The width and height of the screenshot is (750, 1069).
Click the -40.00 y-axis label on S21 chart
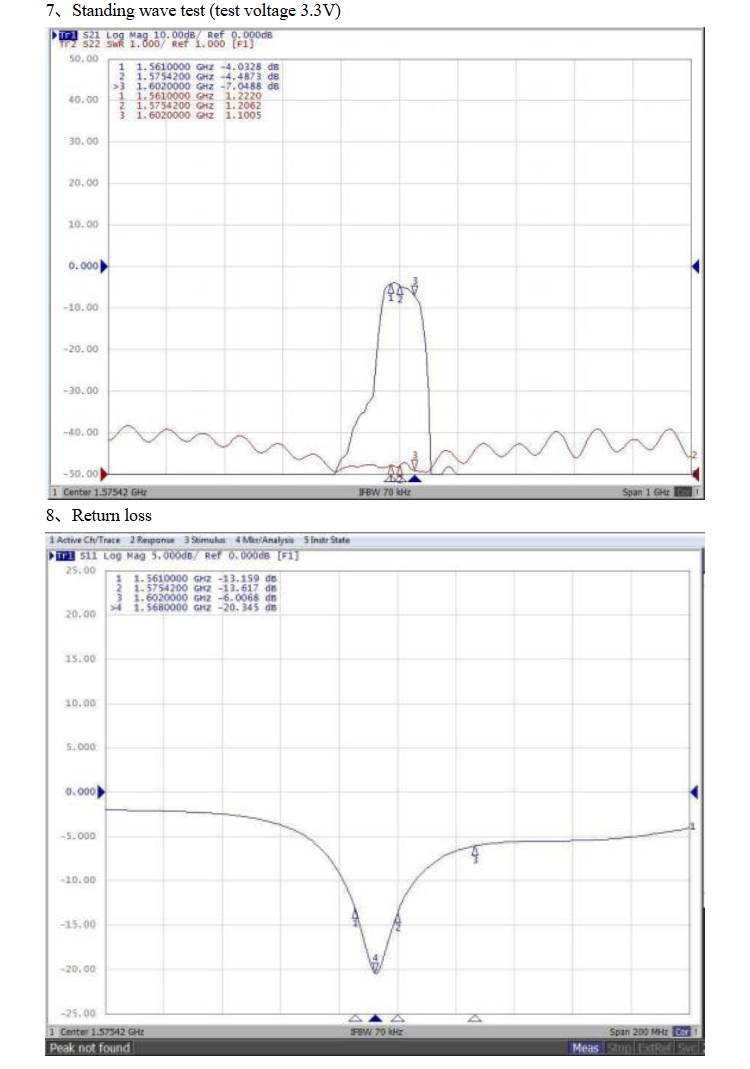(x=81, y=432)
